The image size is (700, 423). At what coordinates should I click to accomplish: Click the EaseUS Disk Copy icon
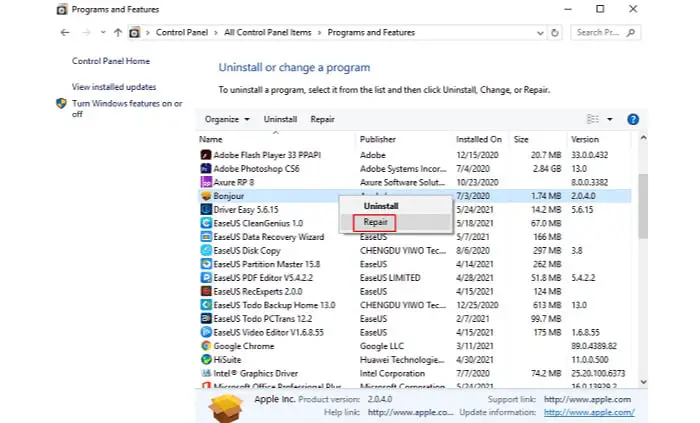[x=206, y=250]
